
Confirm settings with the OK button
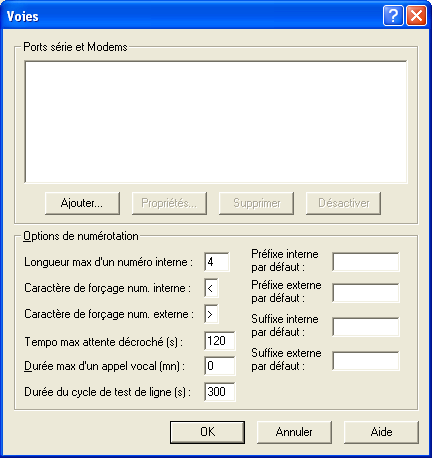[207, 432]
